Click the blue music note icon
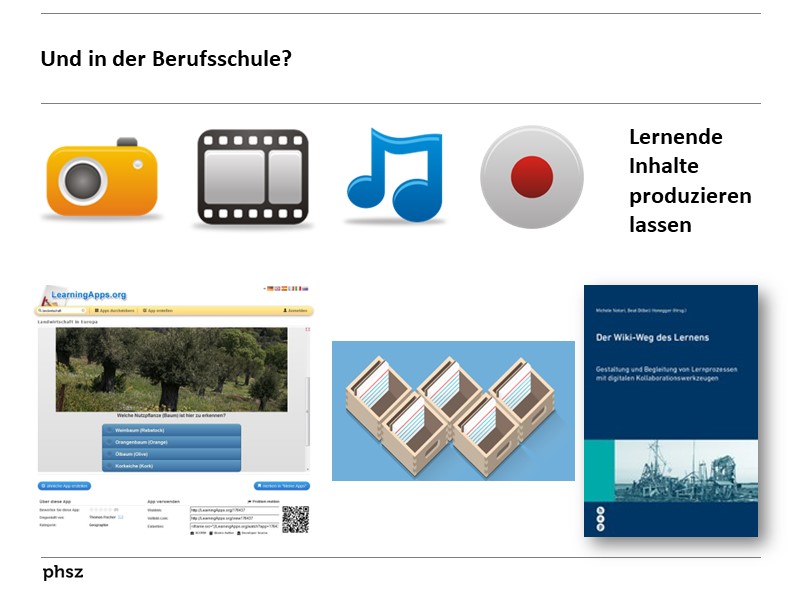This screenshot has height=600, width=800. click(x=395, y=175)
